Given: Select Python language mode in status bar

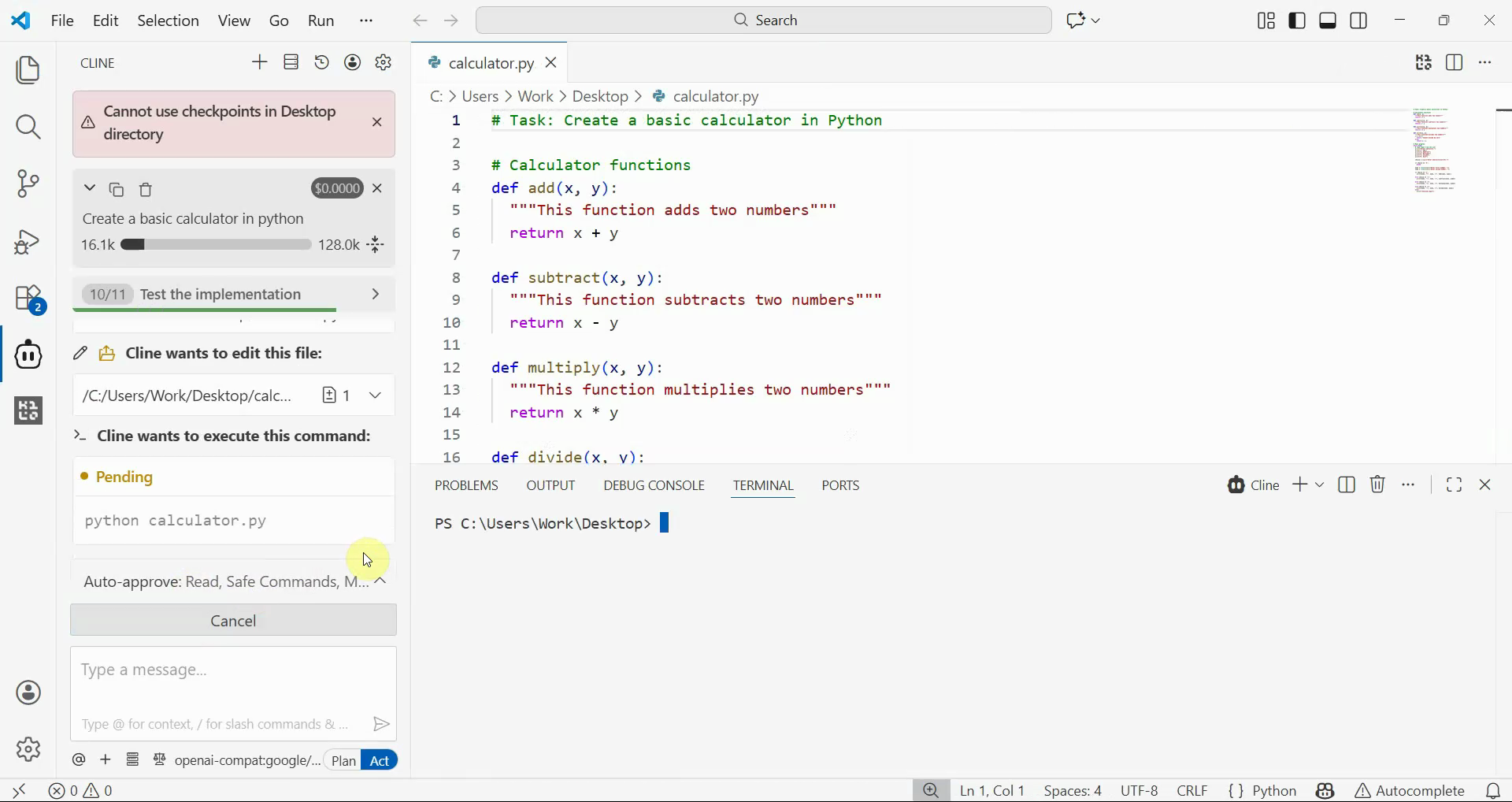Looking at the screenshot, I should coord(1273,790).
